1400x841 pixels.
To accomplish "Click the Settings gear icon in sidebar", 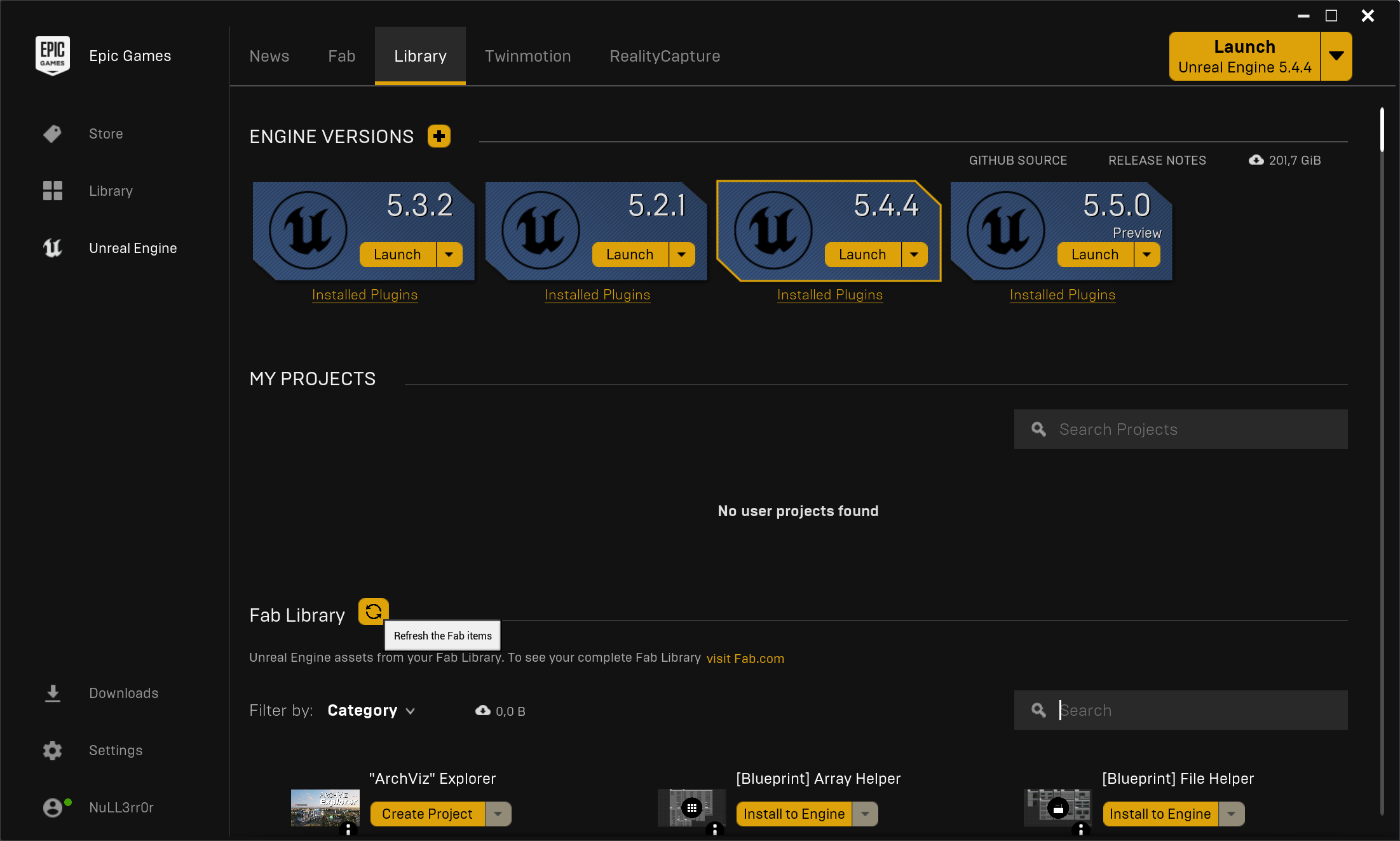I will [52, 750].
